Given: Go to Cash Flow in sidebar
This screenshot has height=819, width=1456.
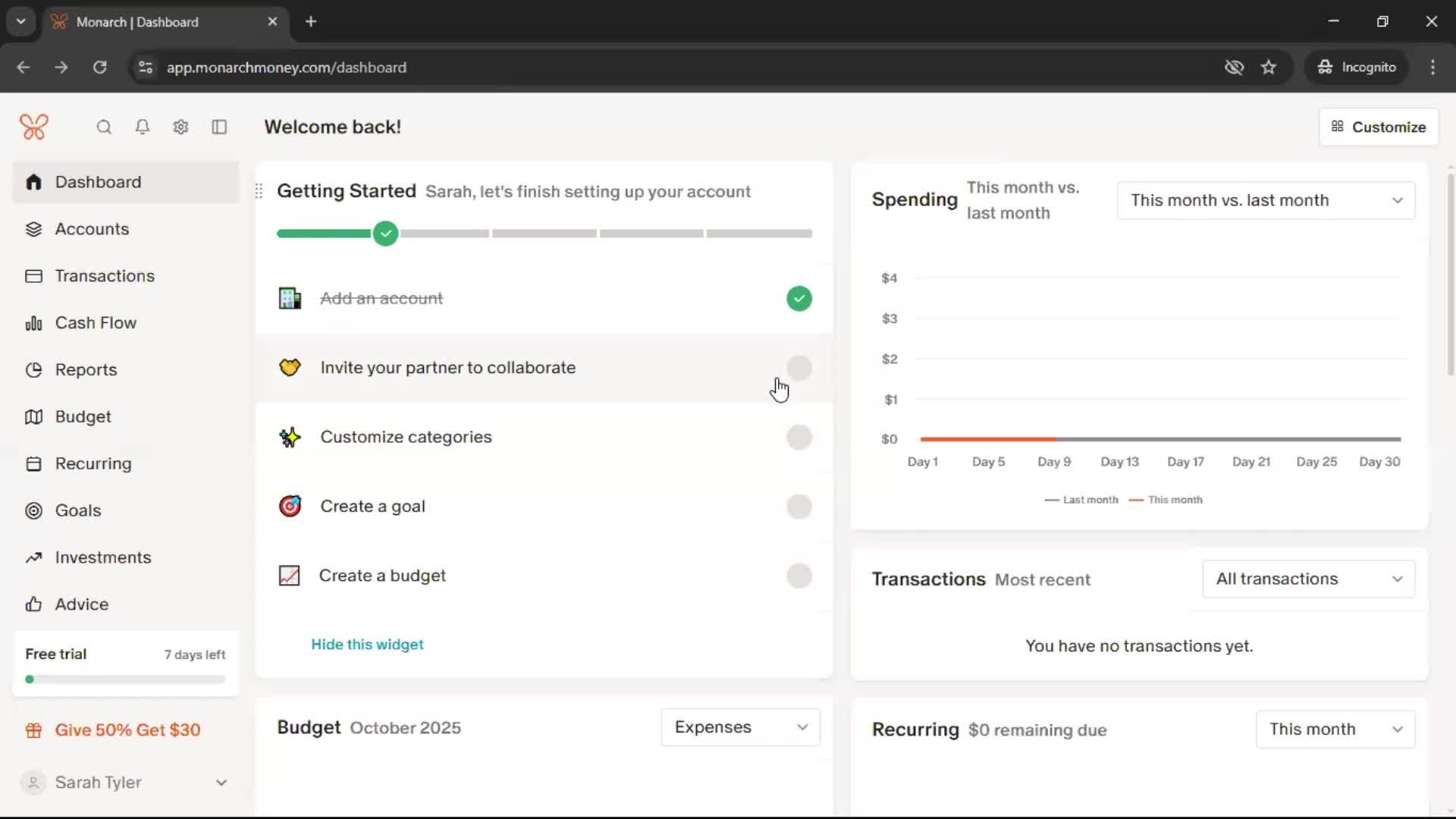Looking at the screenshot, I should point(96,323).
